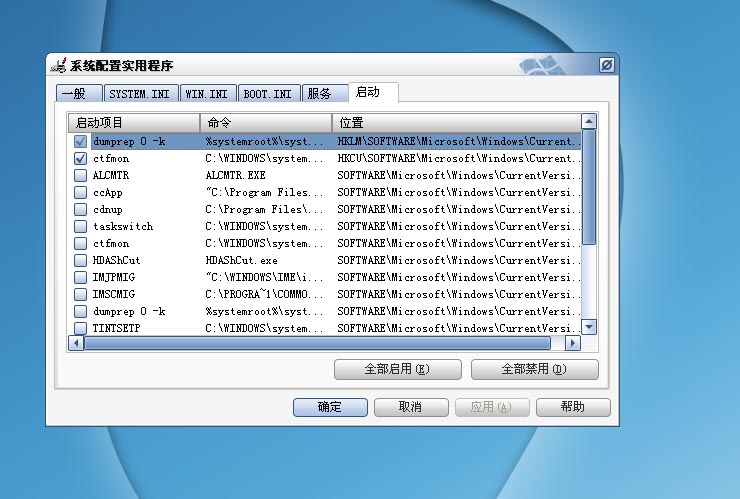
Task: Enable the IMSCMIG startup checkbox
Action: coord(80,294)
